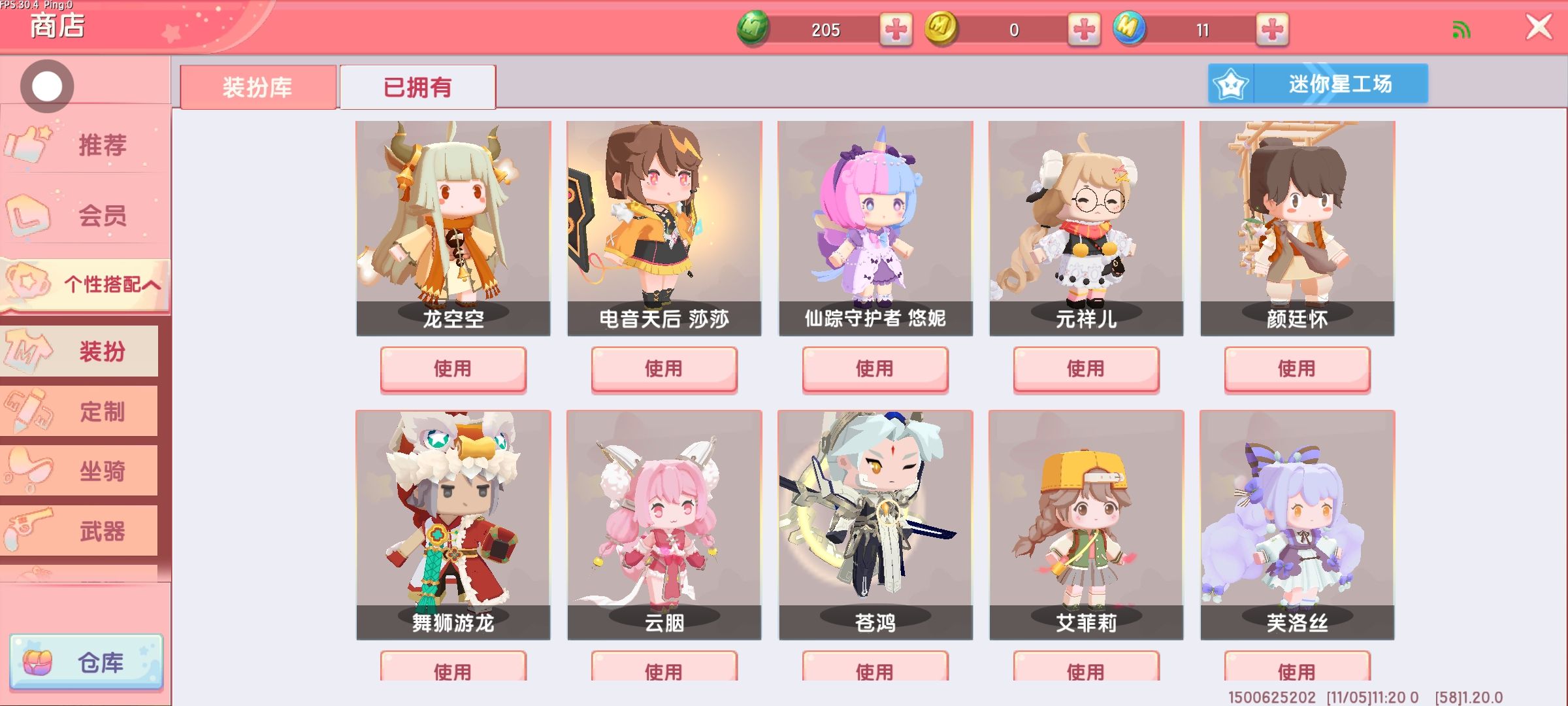The height and width of the screenshot is (706, 1568).
Task: Open the 定制 customization category
Action: click(x=79, y=411)
